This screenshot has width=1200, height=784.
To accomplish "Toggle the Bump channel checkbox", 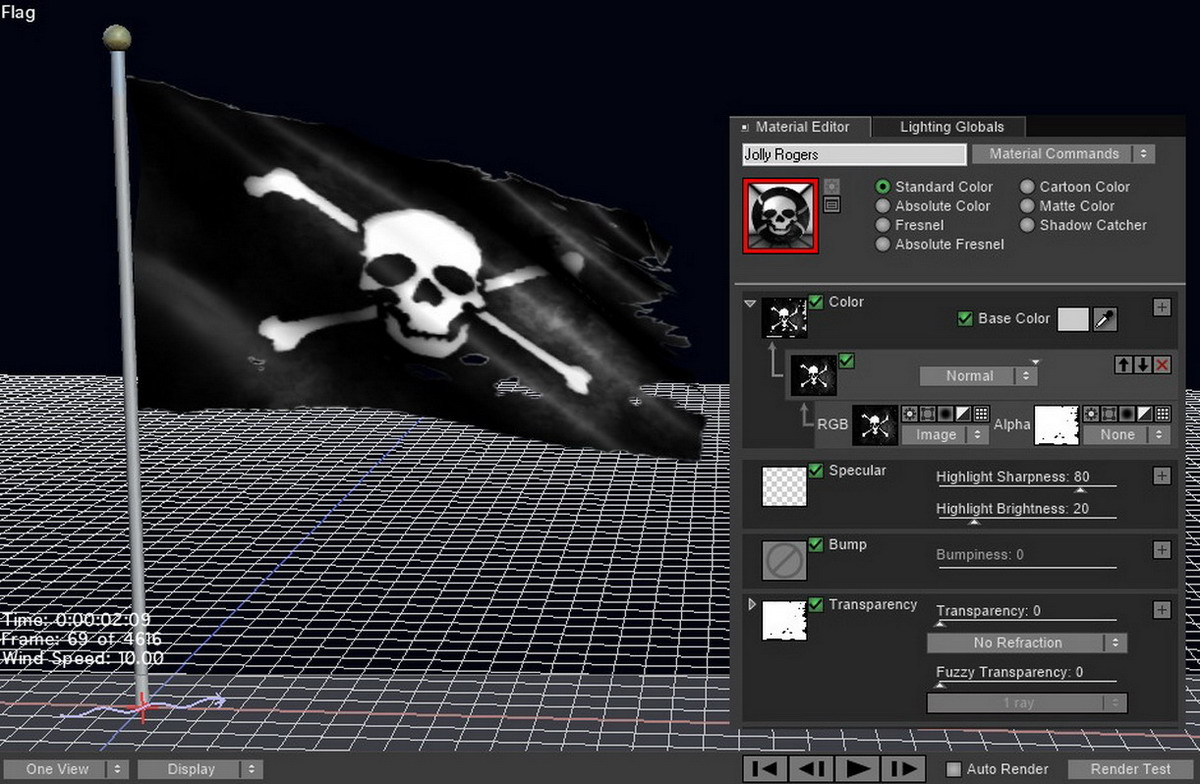I will click(816, 545).
